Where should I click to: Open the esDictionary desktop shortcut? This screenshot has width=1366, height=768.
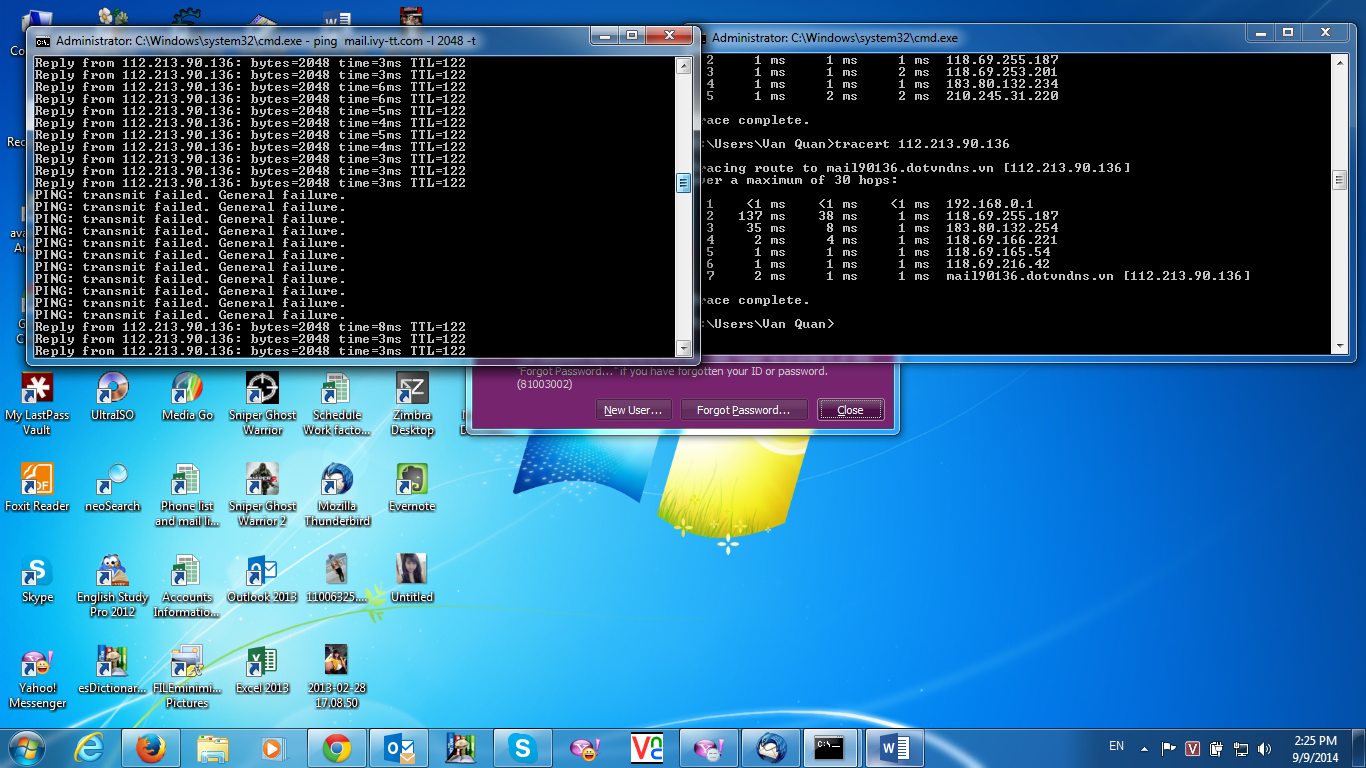112,669
